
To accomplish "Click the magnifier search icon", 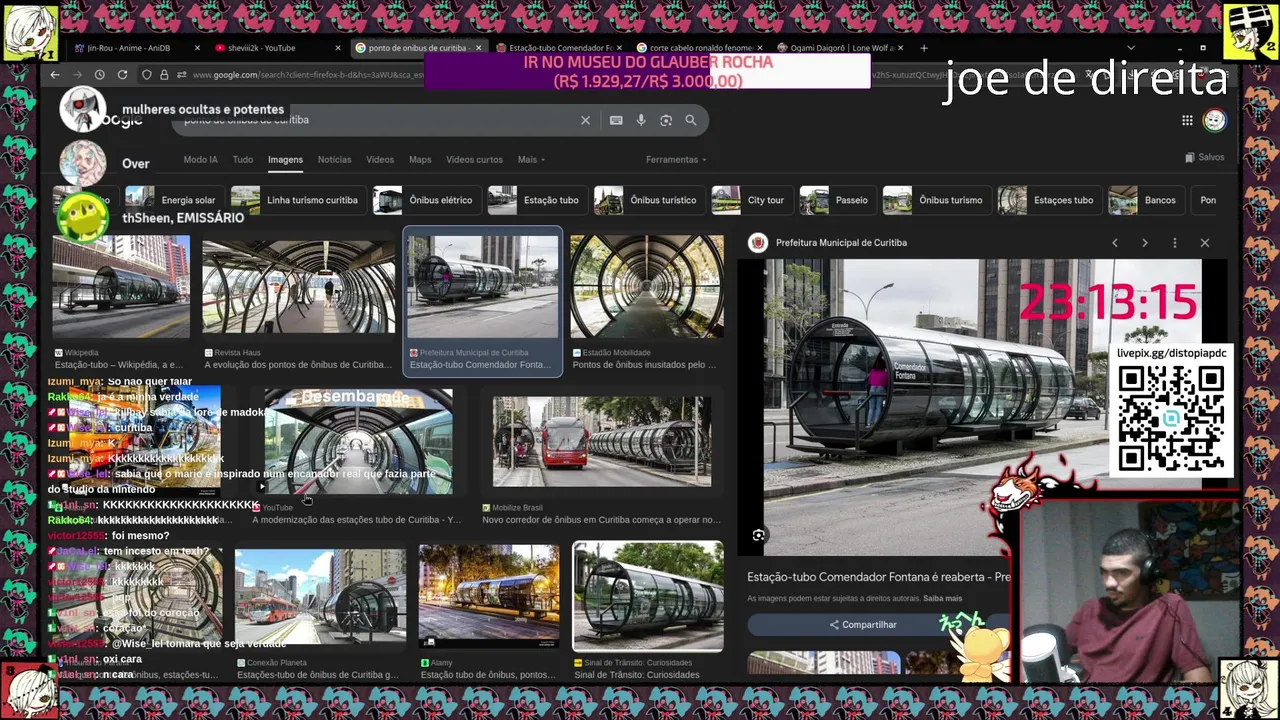I will tap(691, 120).
